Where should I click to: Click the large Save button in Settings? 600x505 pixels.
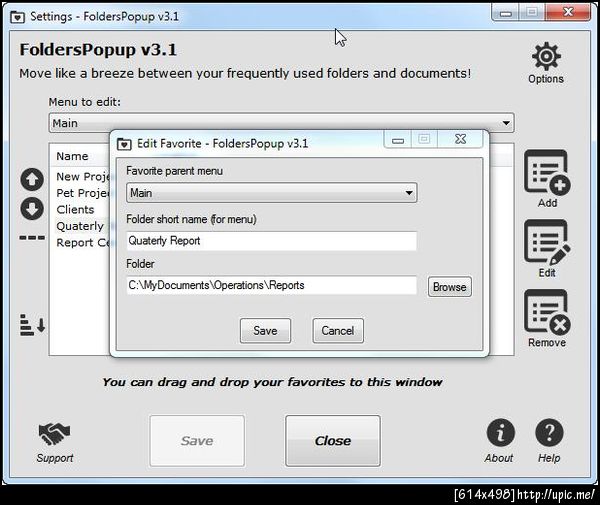point(197,441)
